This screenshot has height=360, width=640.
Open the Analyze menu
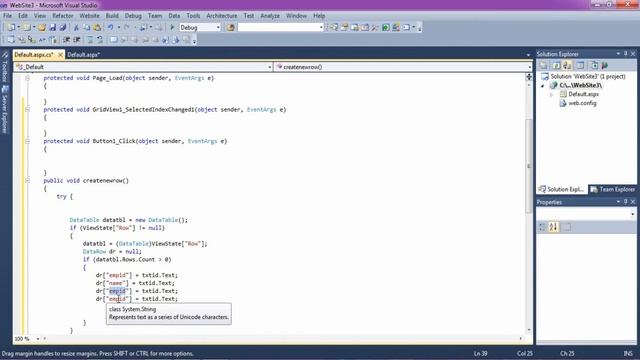(x=270, y=16)
